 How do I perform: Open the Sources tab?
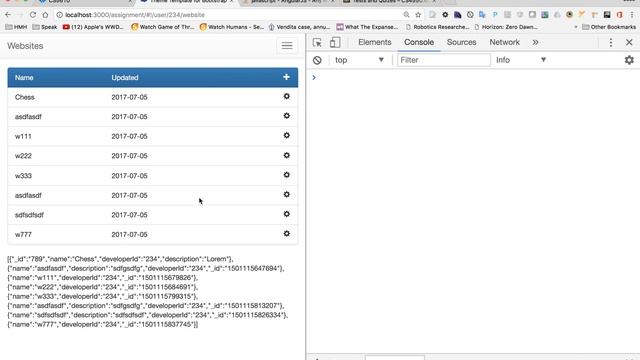[x=461, y=42]
